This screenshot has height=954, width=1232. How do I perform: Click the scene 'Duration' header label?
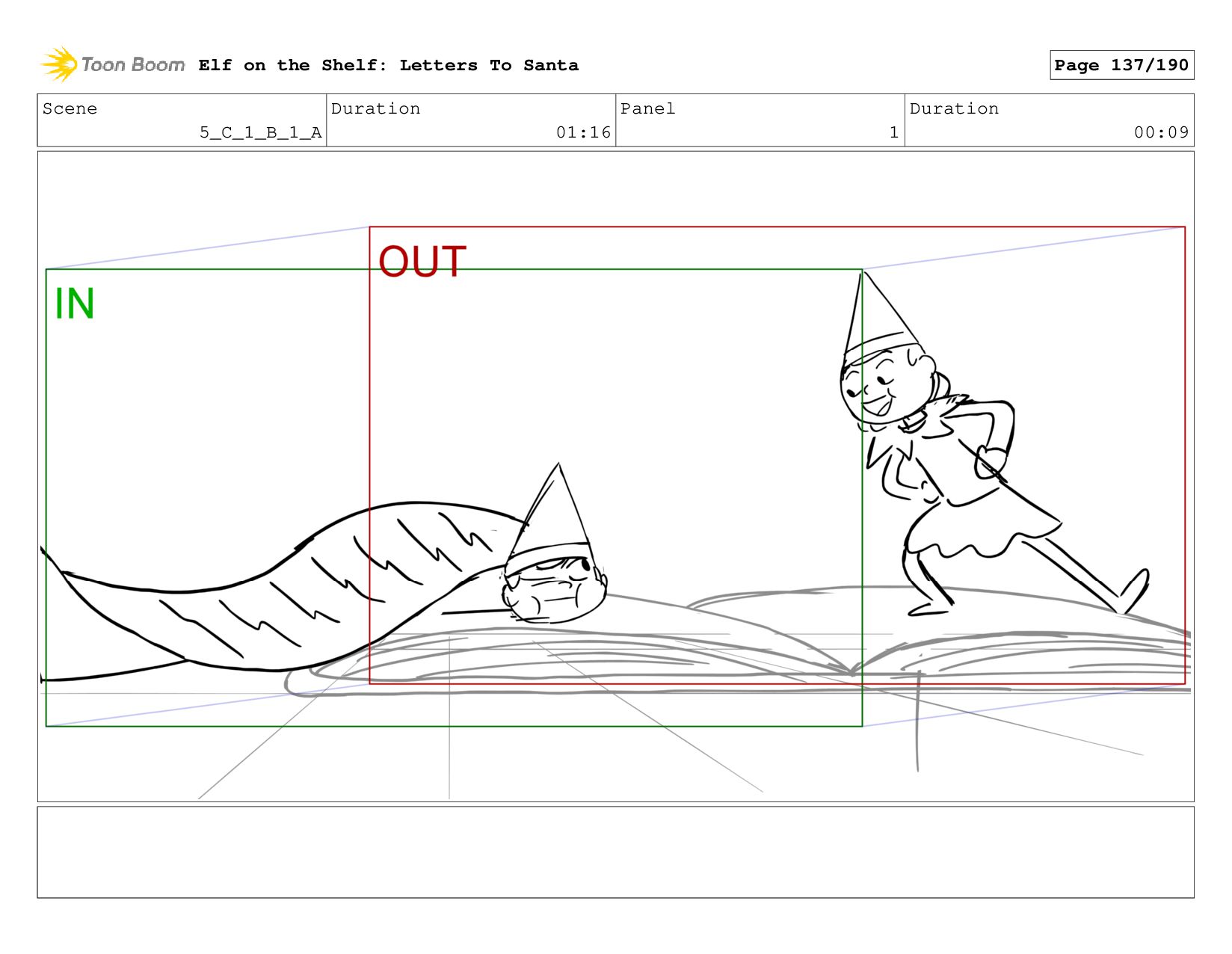(375, 108)
